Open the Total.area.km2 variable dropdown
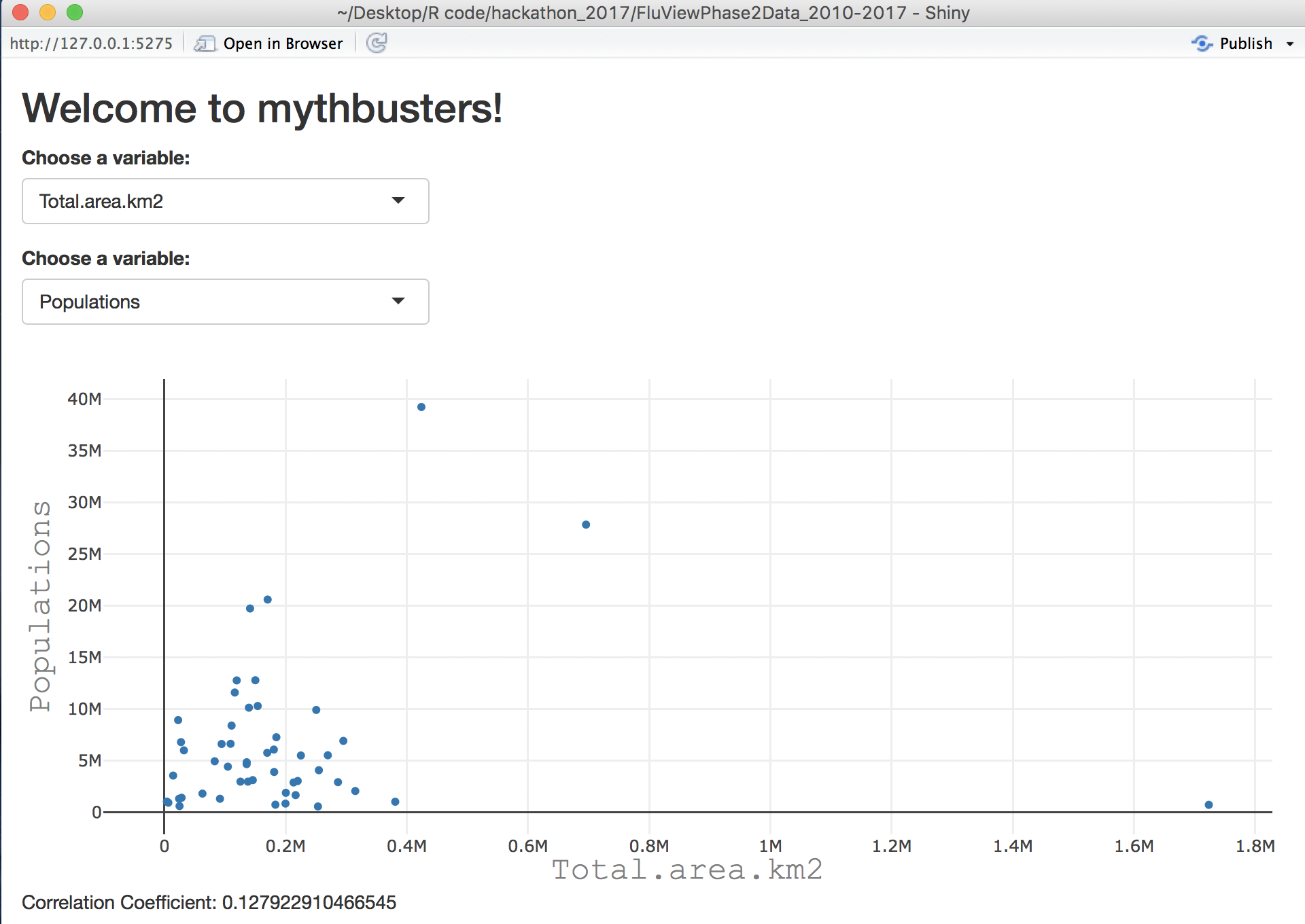Image resolution: width=1305 pixels, height=924 pixels. (225, 201)
